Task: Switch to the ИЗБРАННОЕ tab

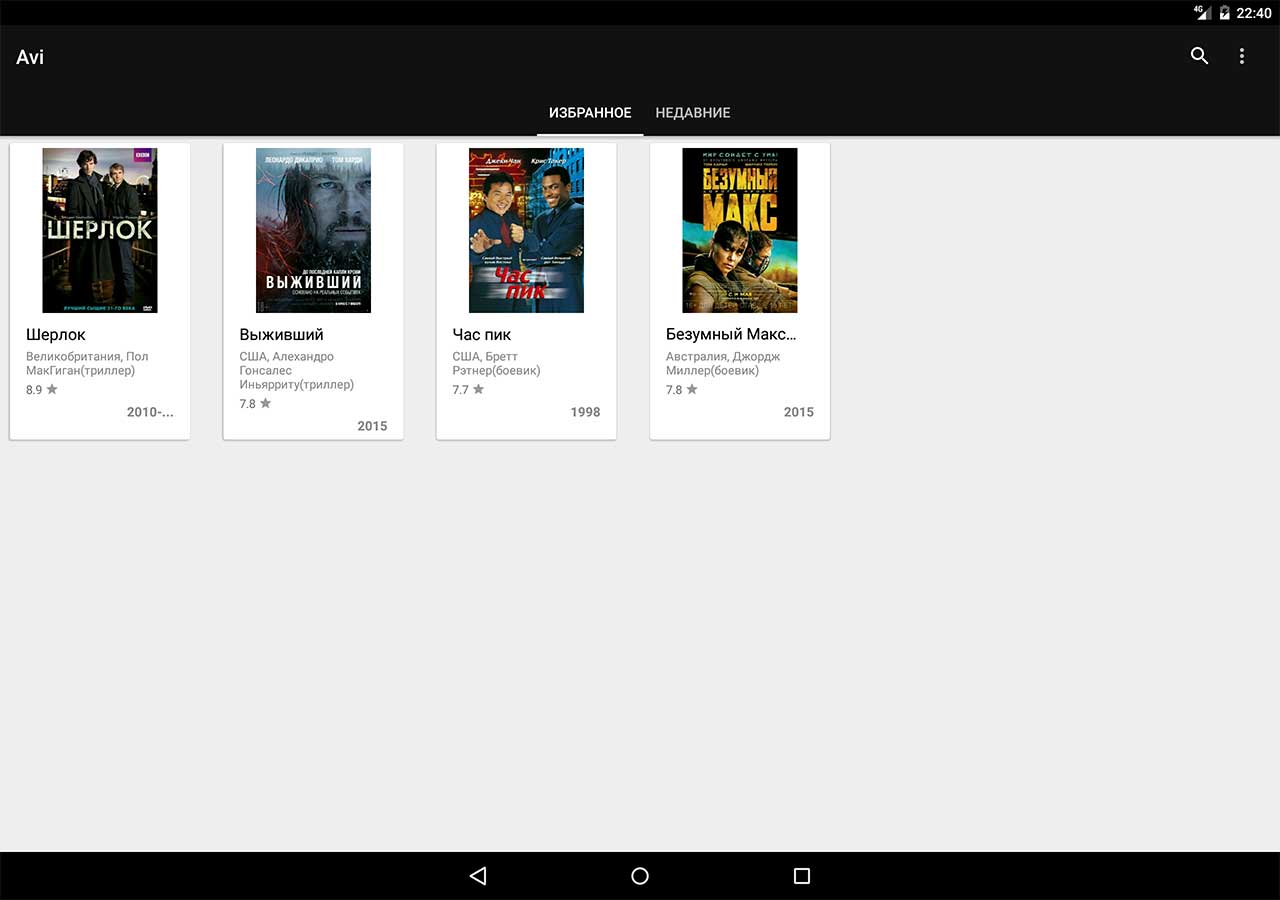Action: 590,113
